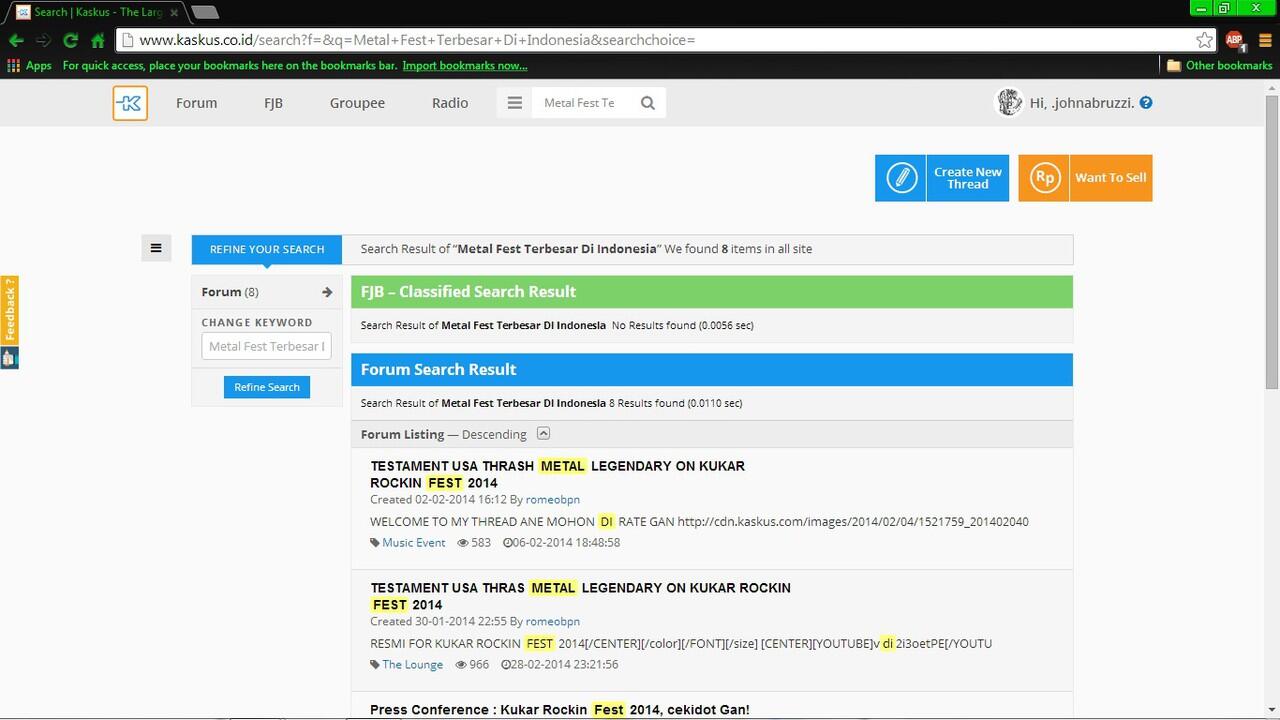This screenshot has height=720, width=1280.
Task: Open the Other bookmarks folder
Action: 1219,66
